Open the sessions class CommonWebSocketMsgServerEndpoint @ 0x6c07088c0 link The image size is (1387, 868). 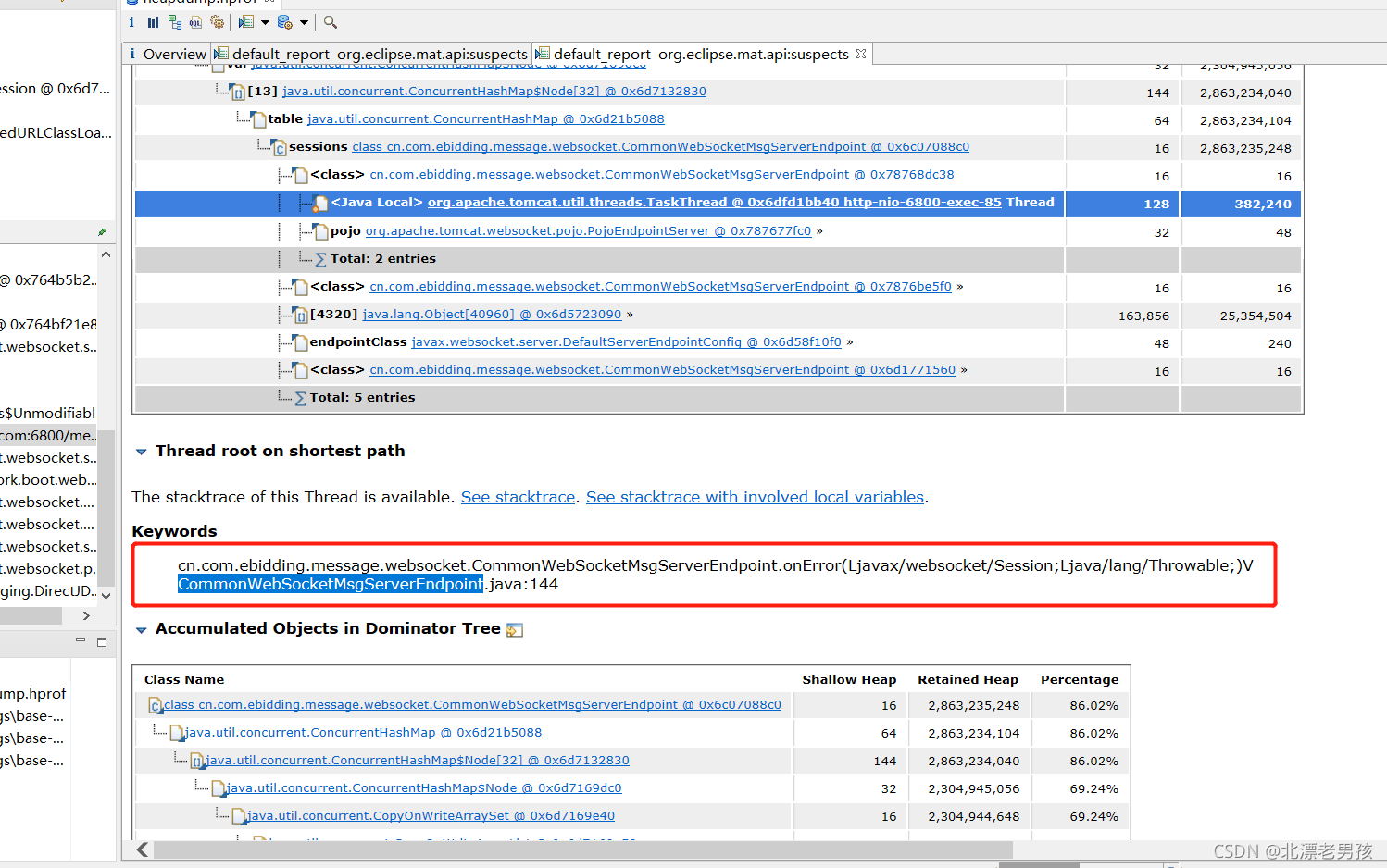[661, 147]
